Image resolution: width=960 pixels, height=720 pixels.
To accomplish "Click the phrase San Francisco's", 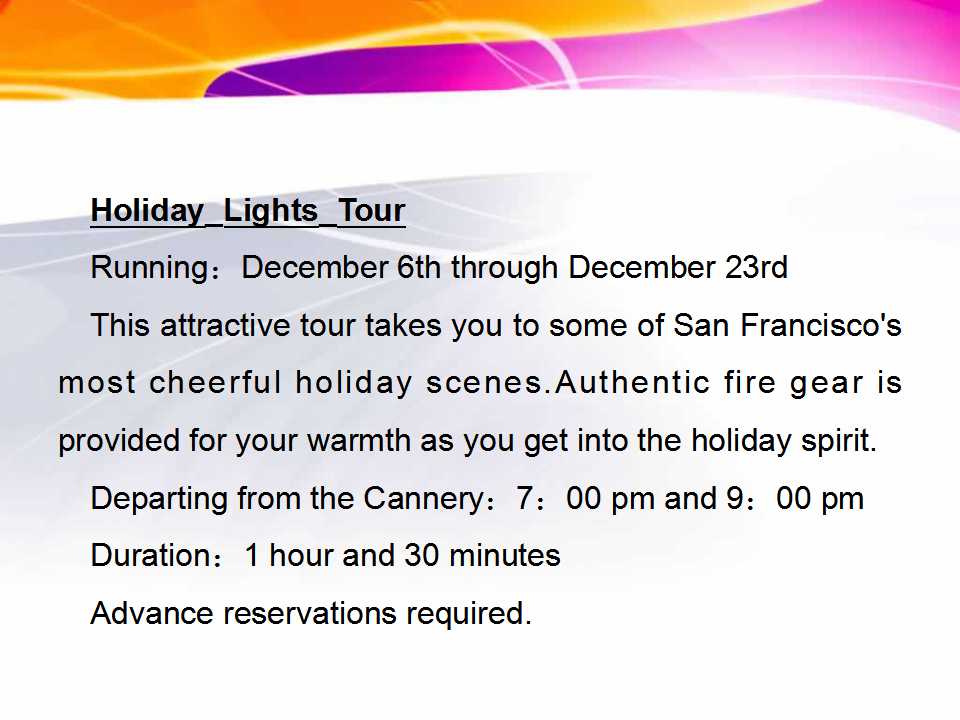I will click(x=787, y=325).
